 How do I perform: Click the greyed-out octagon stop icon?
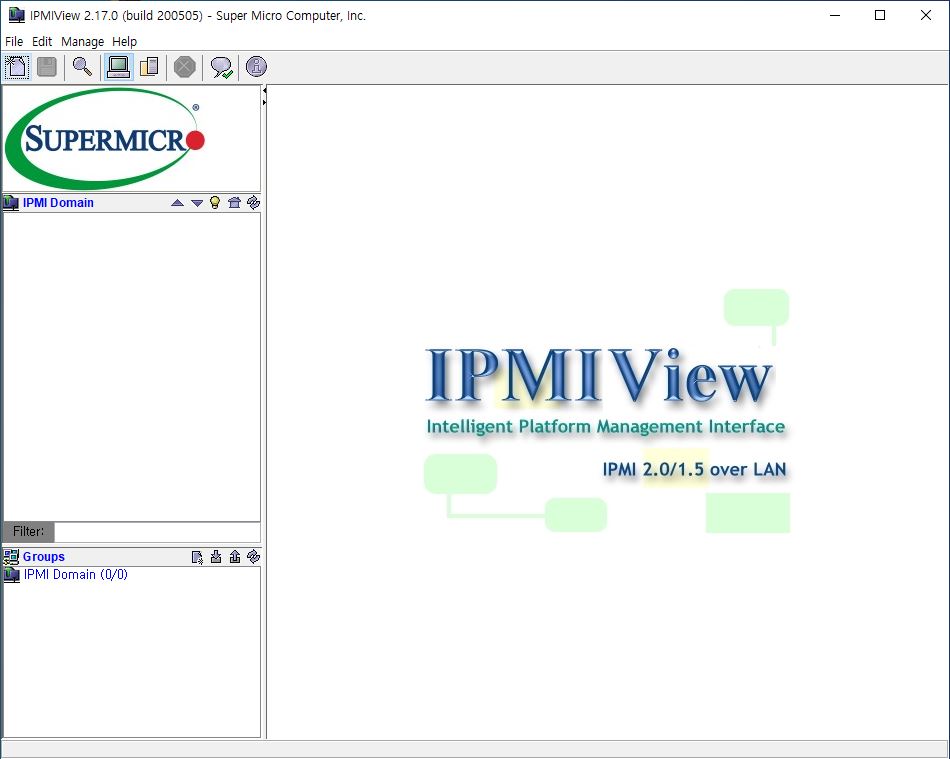click(185, 67)
